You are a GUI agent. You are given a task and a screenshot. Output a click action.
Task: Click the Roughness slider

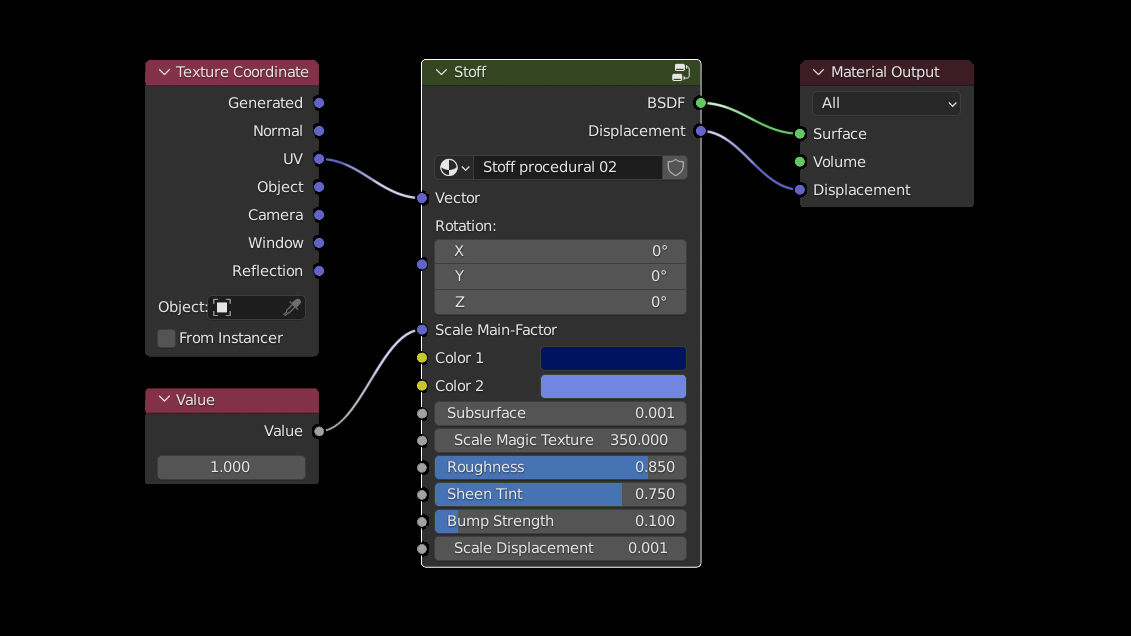pos(560,467)
